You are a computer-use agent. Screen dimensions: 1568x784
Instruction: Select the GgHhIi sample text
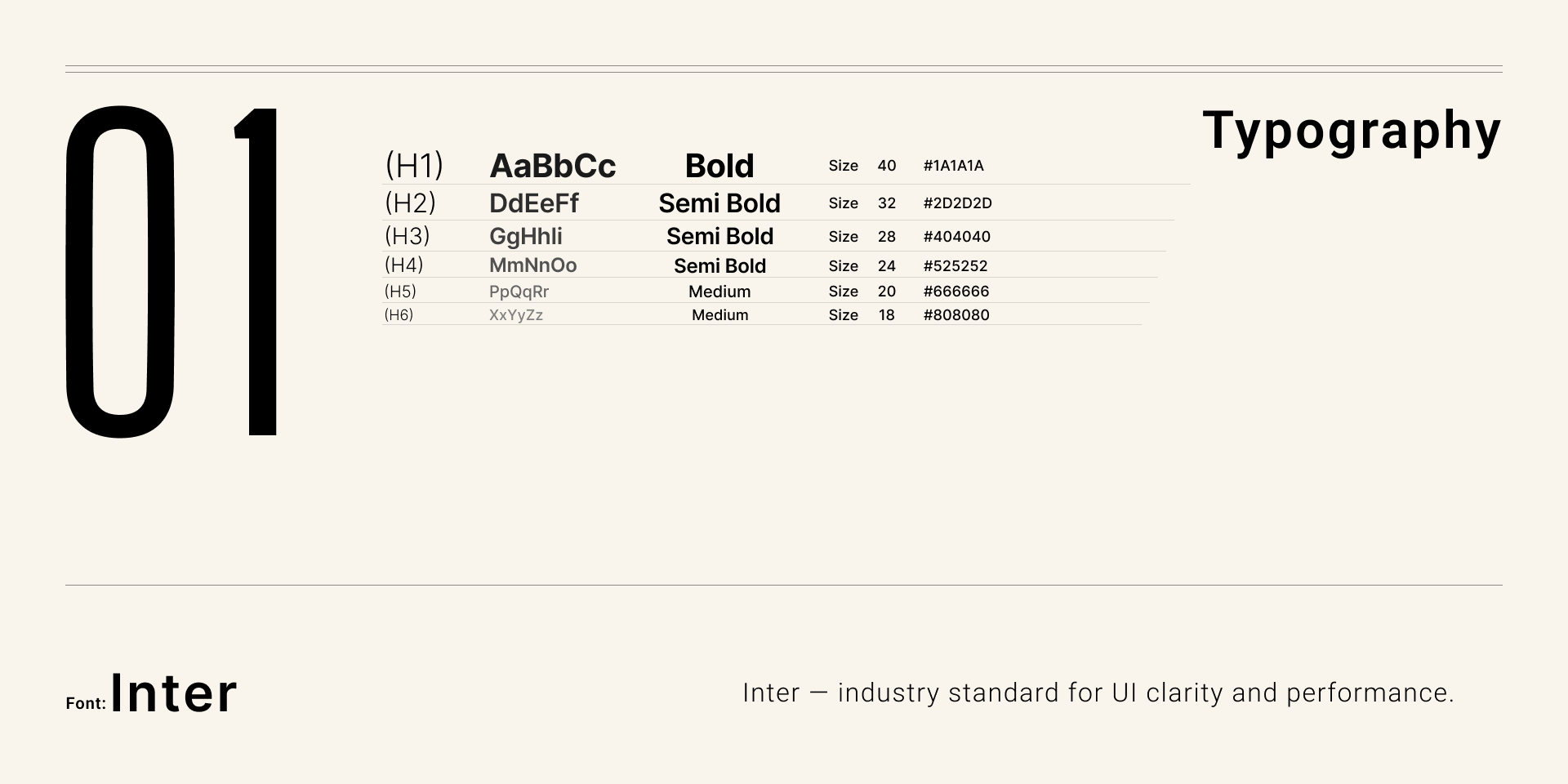tap(526, 236)
